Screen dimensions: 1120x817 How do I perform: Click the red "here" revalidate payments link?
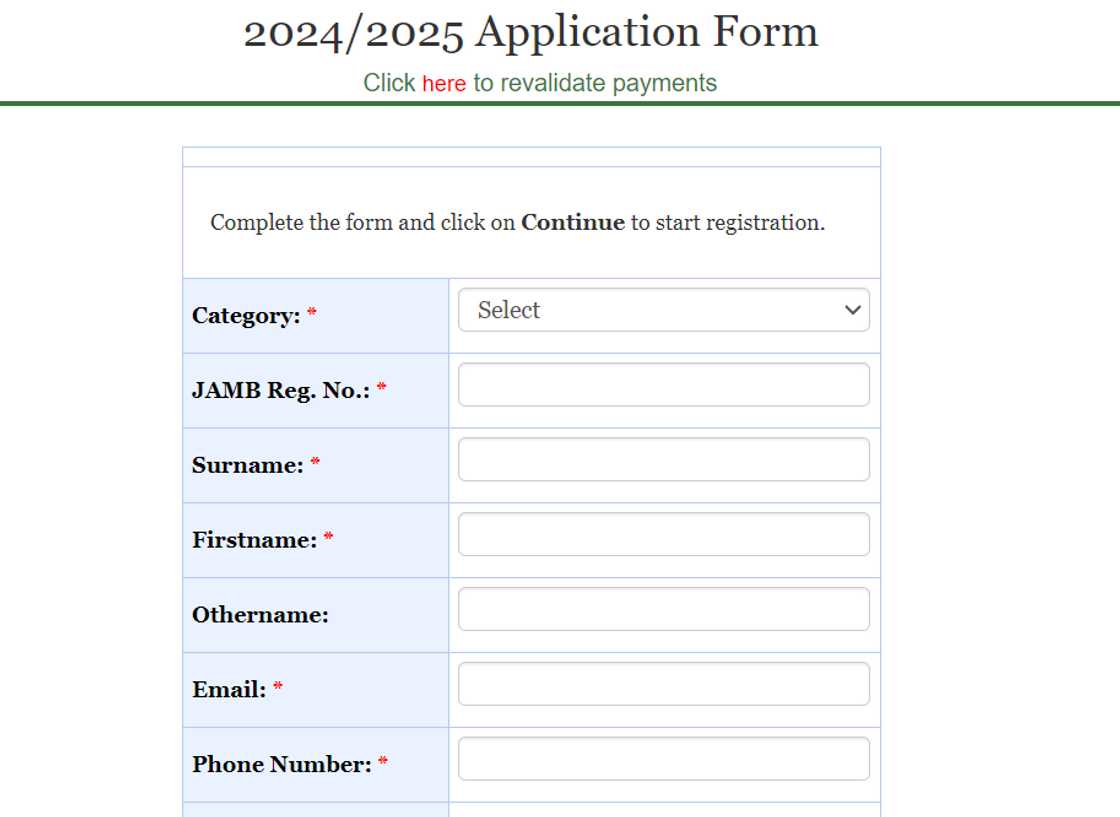tap(444, 84)
